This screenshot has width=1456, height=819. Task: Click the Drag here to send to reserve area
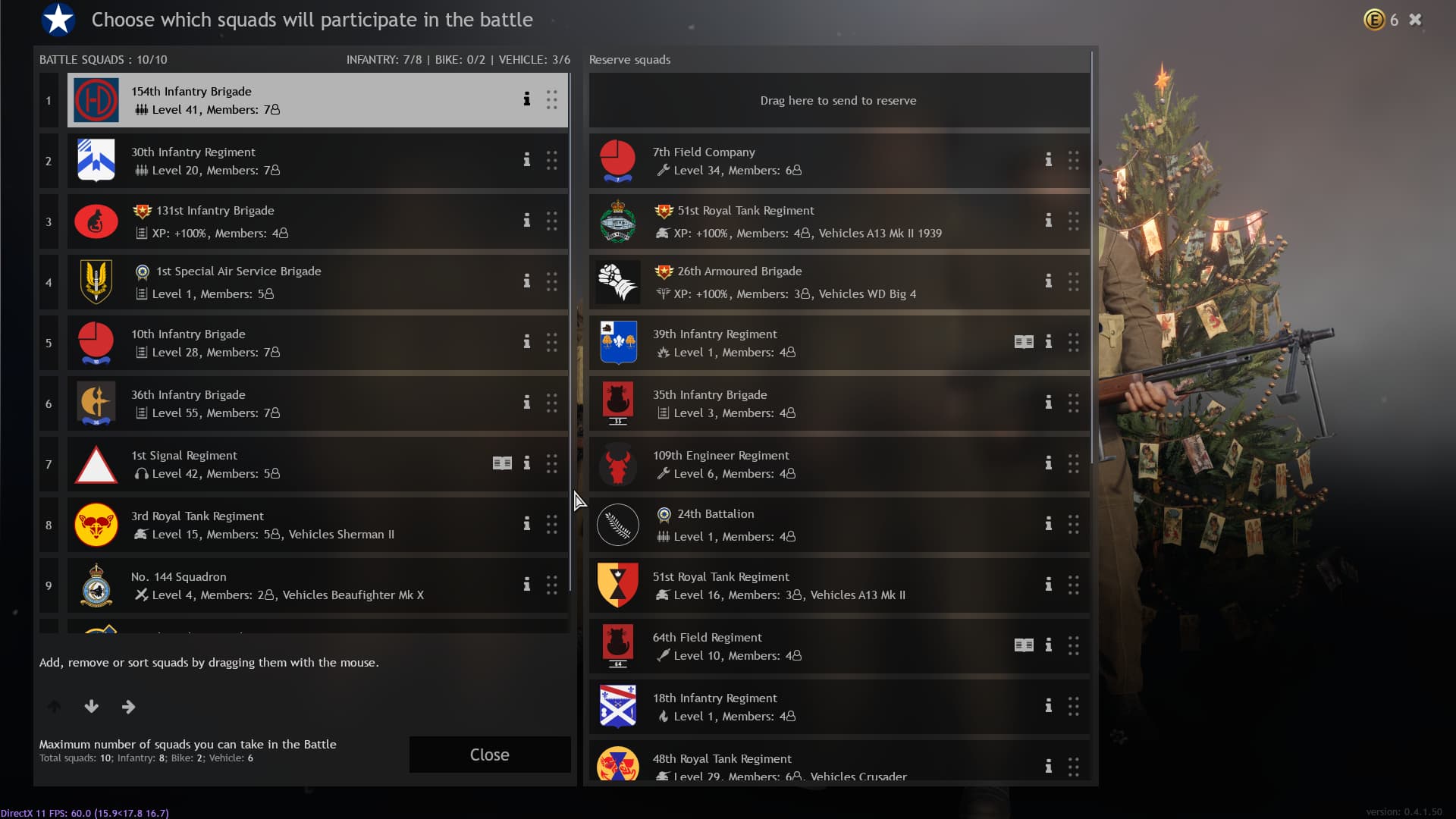point(839,100)
